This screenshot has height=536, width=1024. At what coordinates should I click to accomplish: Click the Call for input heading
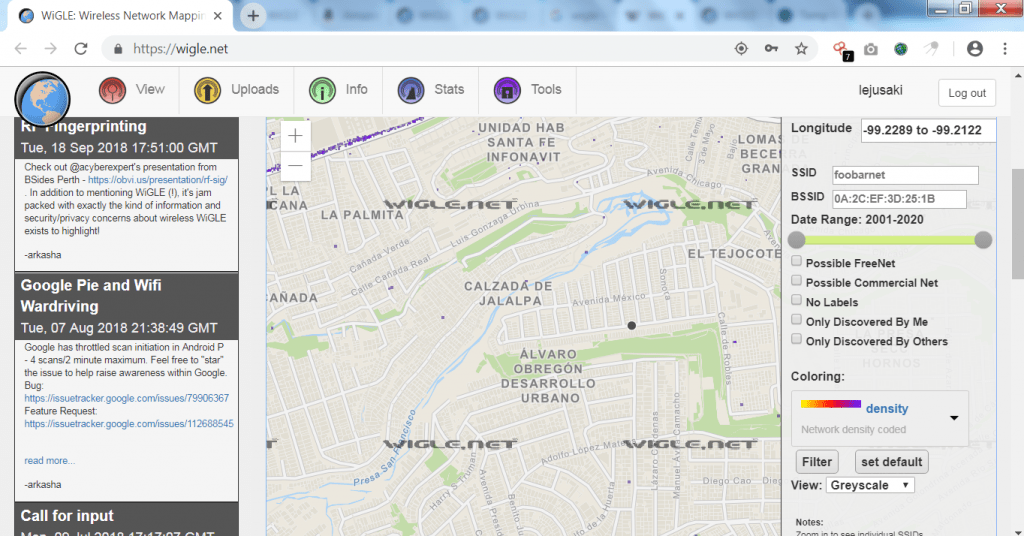pyautogui.click(x=67, y=516)
